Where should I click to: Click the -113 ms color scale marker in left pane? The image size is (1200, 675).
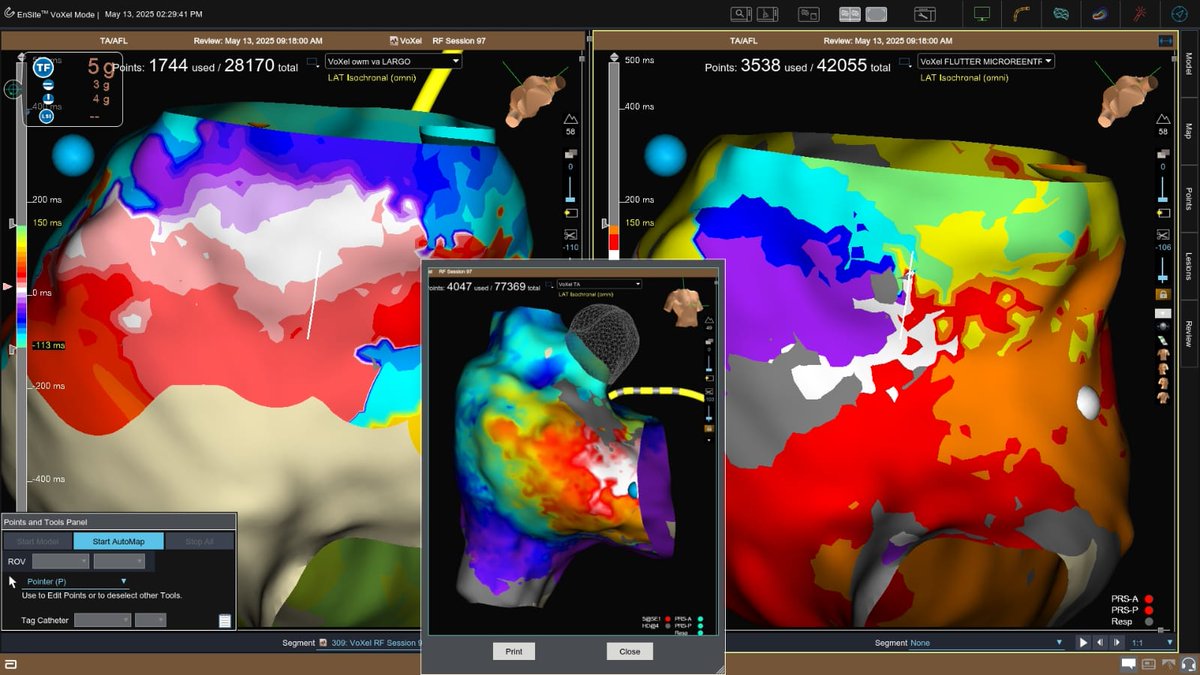point(48,345)
